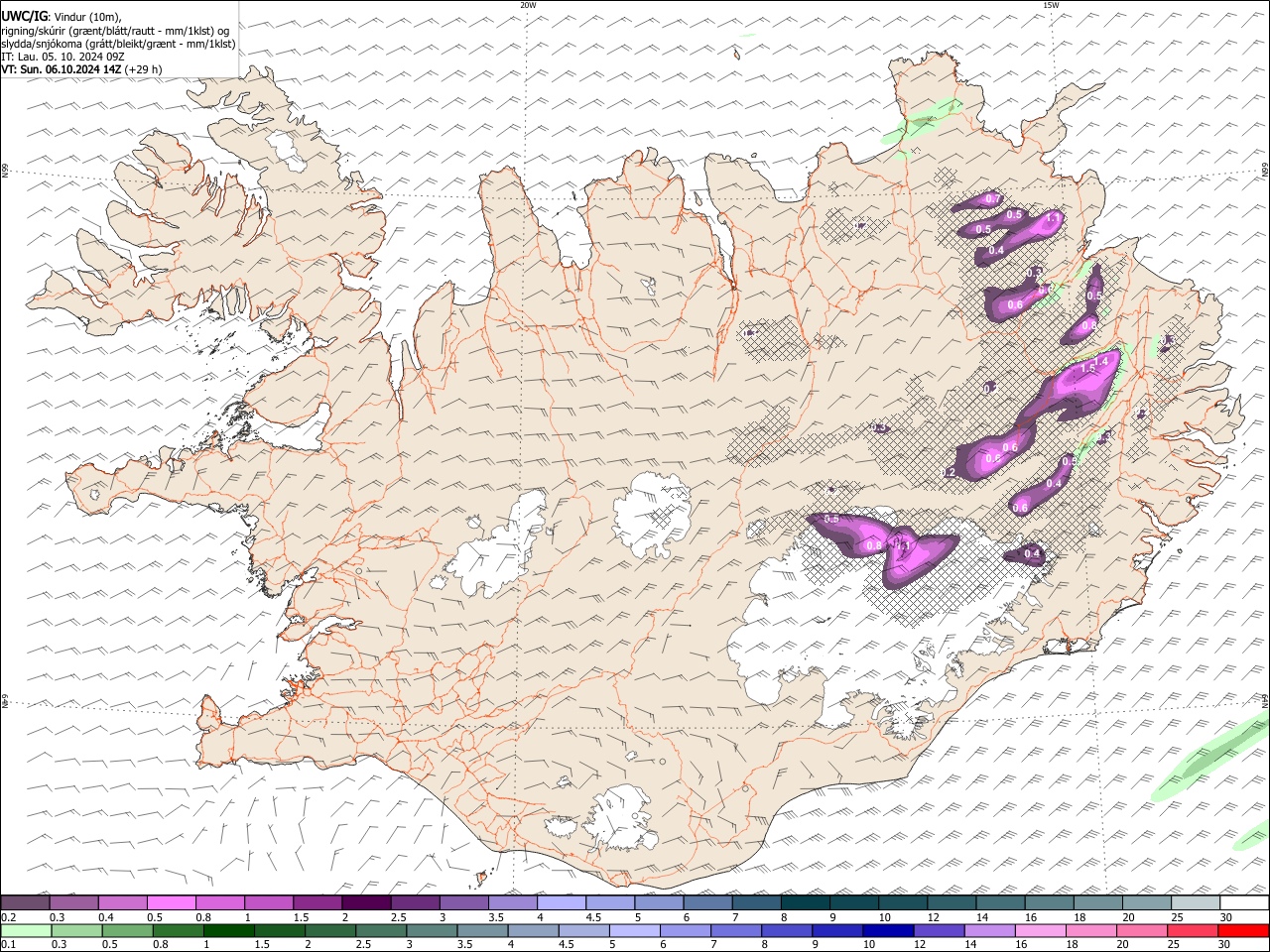Click the light pink 16–18 rain legend swatch
The height and width of the screenshot is (952, 1270).
tap(1040, 930)
